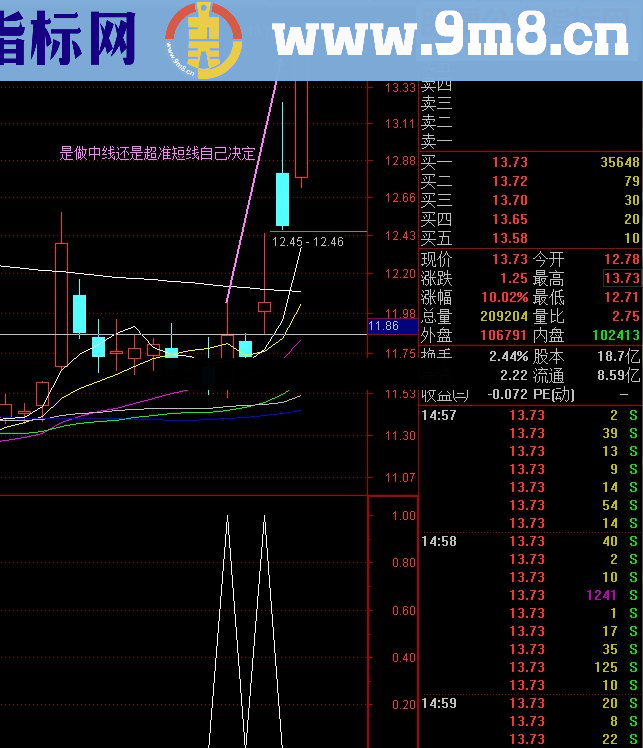The image size is (643, 748).
Task: Click the 买四 bid price 13.65
Action: coord(510,219)
